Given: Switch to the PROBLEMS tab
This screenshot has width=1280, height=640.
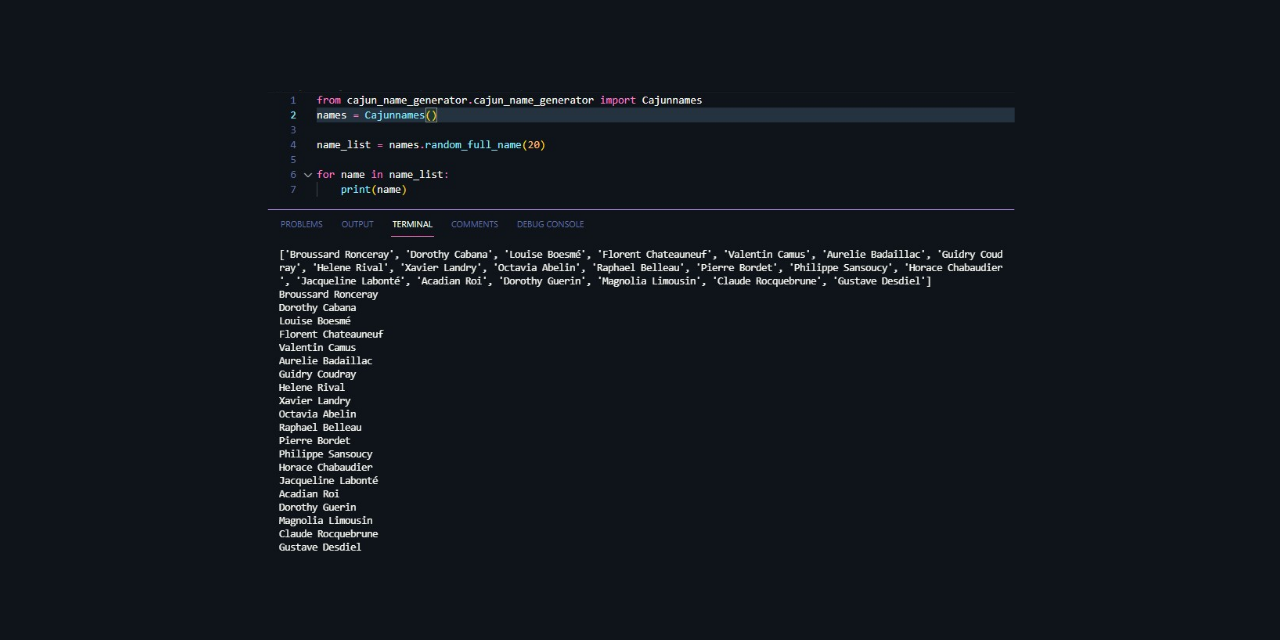Looking at the screenshot, I should click(x=301, y=224).
